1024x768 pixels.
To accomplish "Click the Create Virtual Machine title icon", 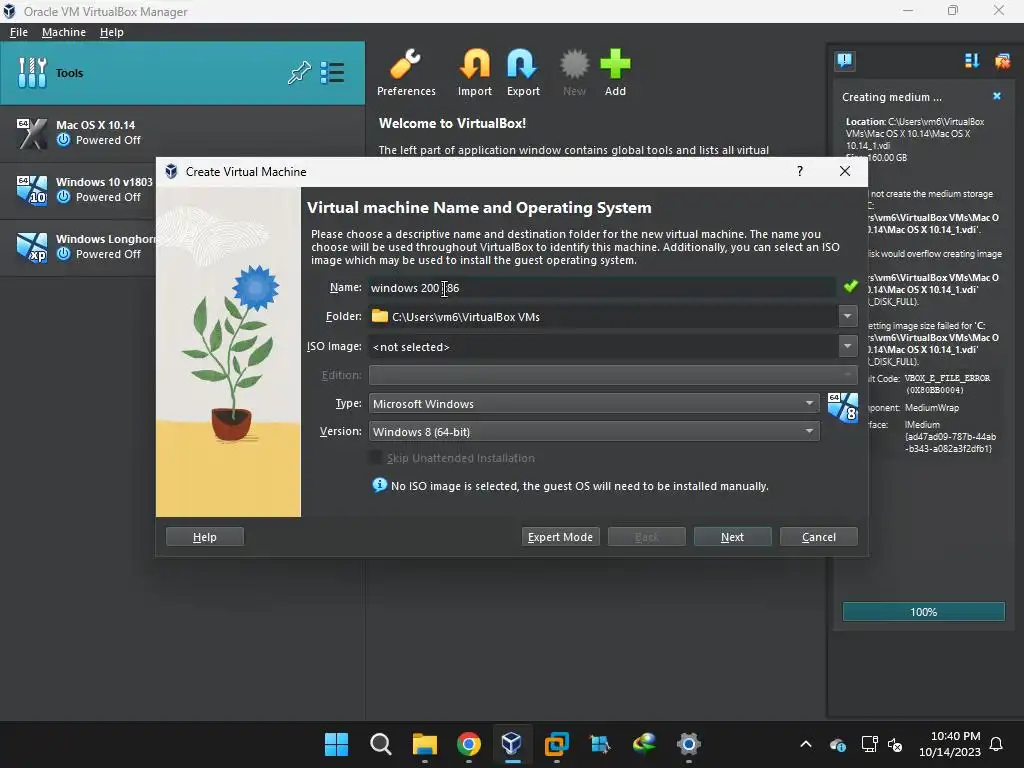I will click(x=171, y=171).
